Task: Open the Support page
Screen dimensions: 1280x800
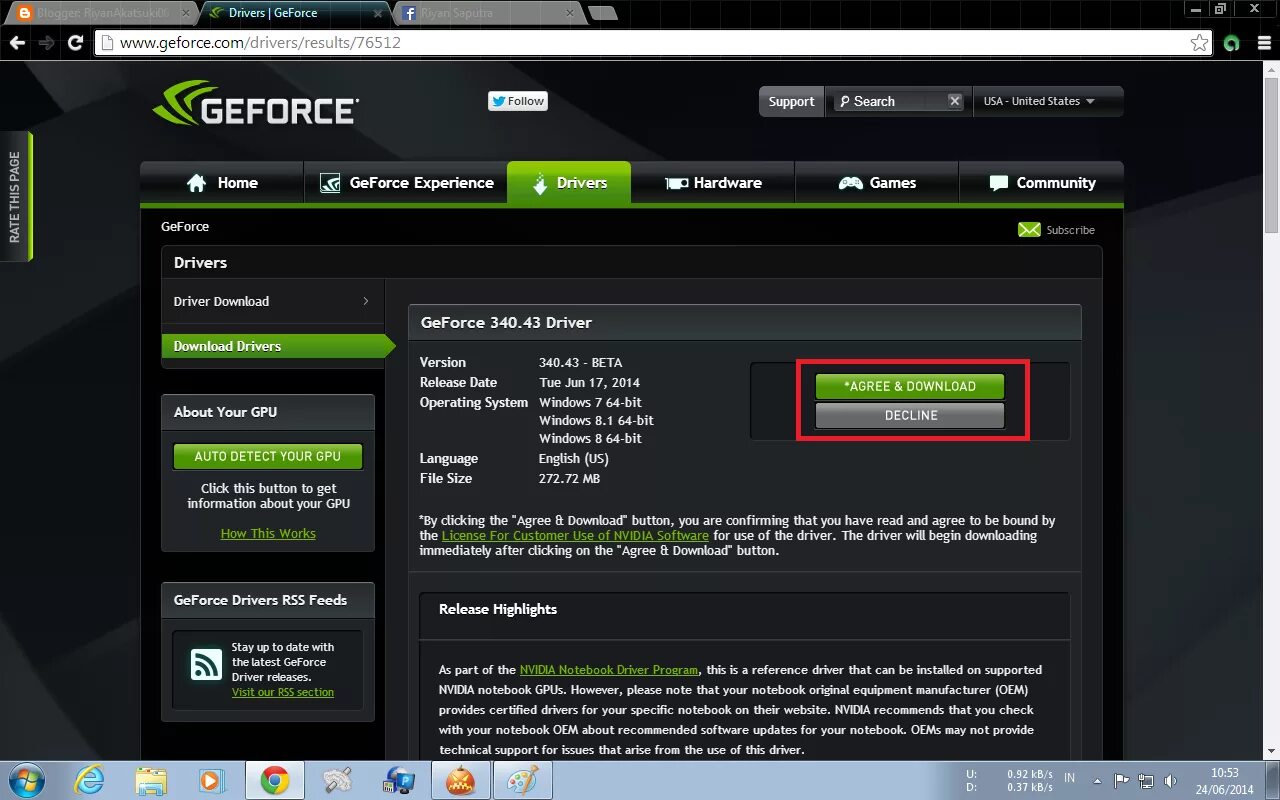Action: tap(791, 101)
